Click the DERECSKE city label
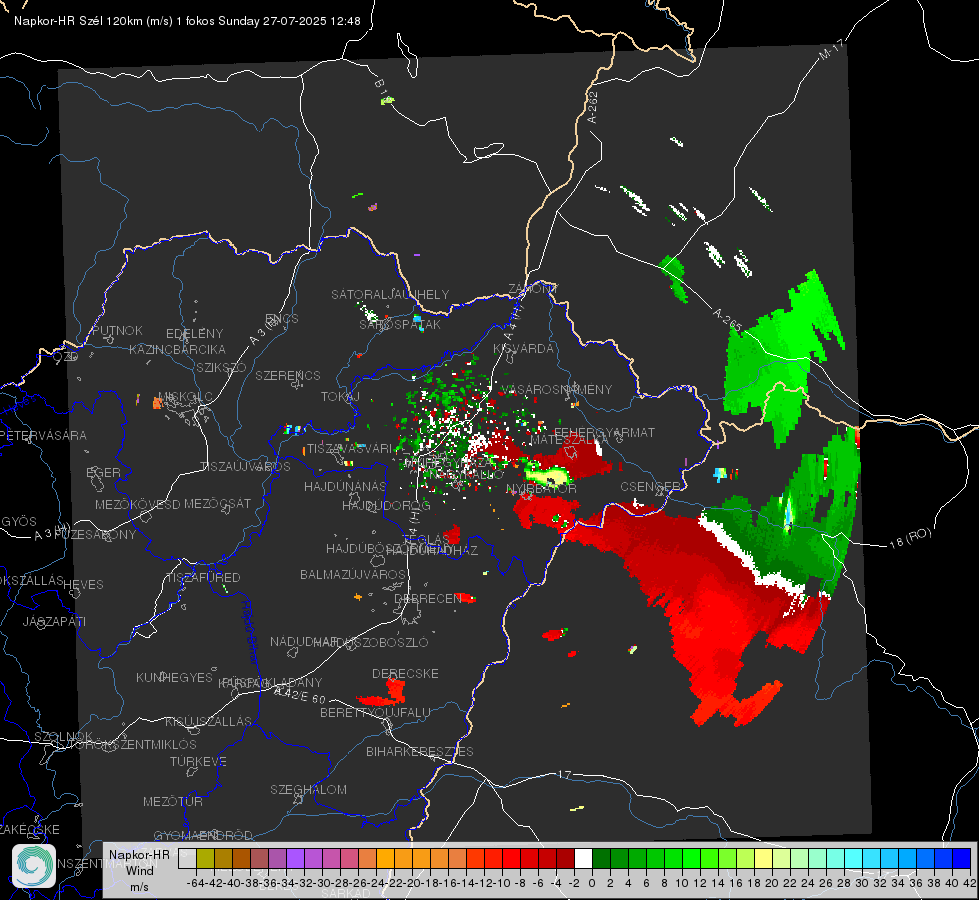Viewport: 979px width, 900px height. [x=405, y=673]
